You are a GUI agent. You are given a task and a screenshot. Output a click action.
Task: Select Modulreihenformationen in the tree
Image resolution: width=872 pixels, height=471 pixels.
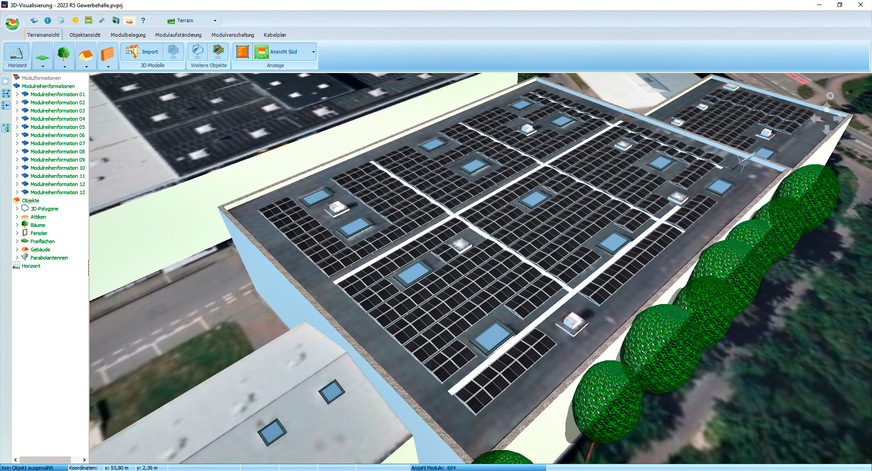(x=48, y=86)
